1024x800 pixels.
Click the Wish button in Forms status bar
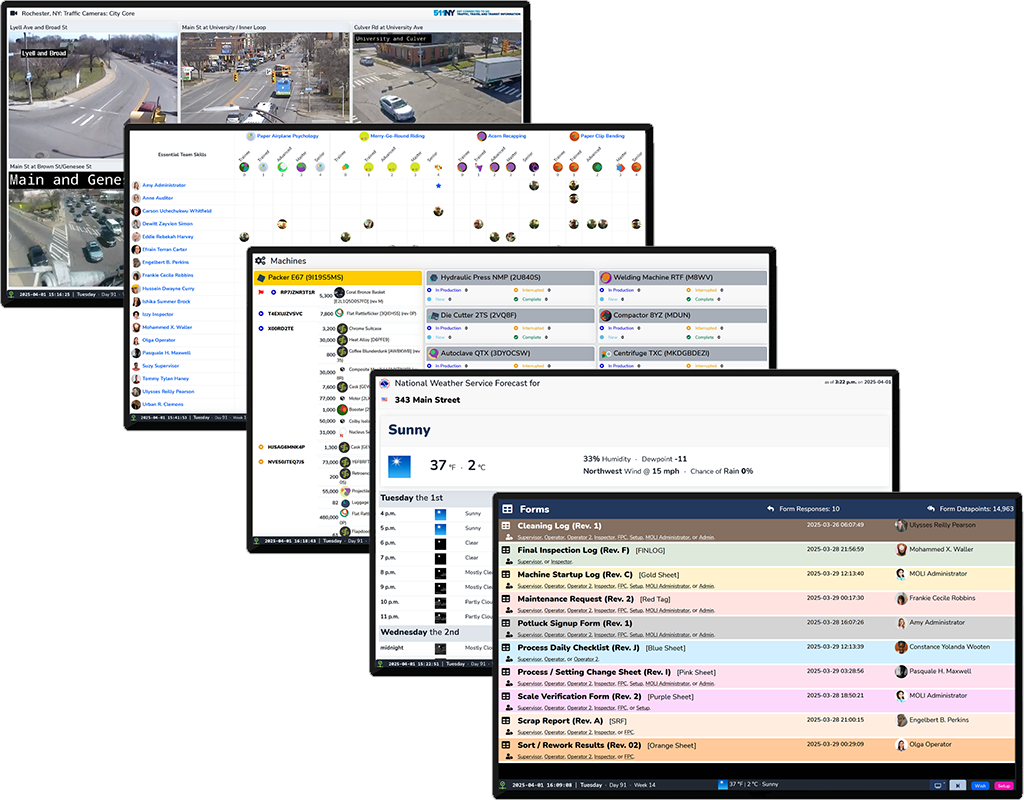(x=980, y=786)
